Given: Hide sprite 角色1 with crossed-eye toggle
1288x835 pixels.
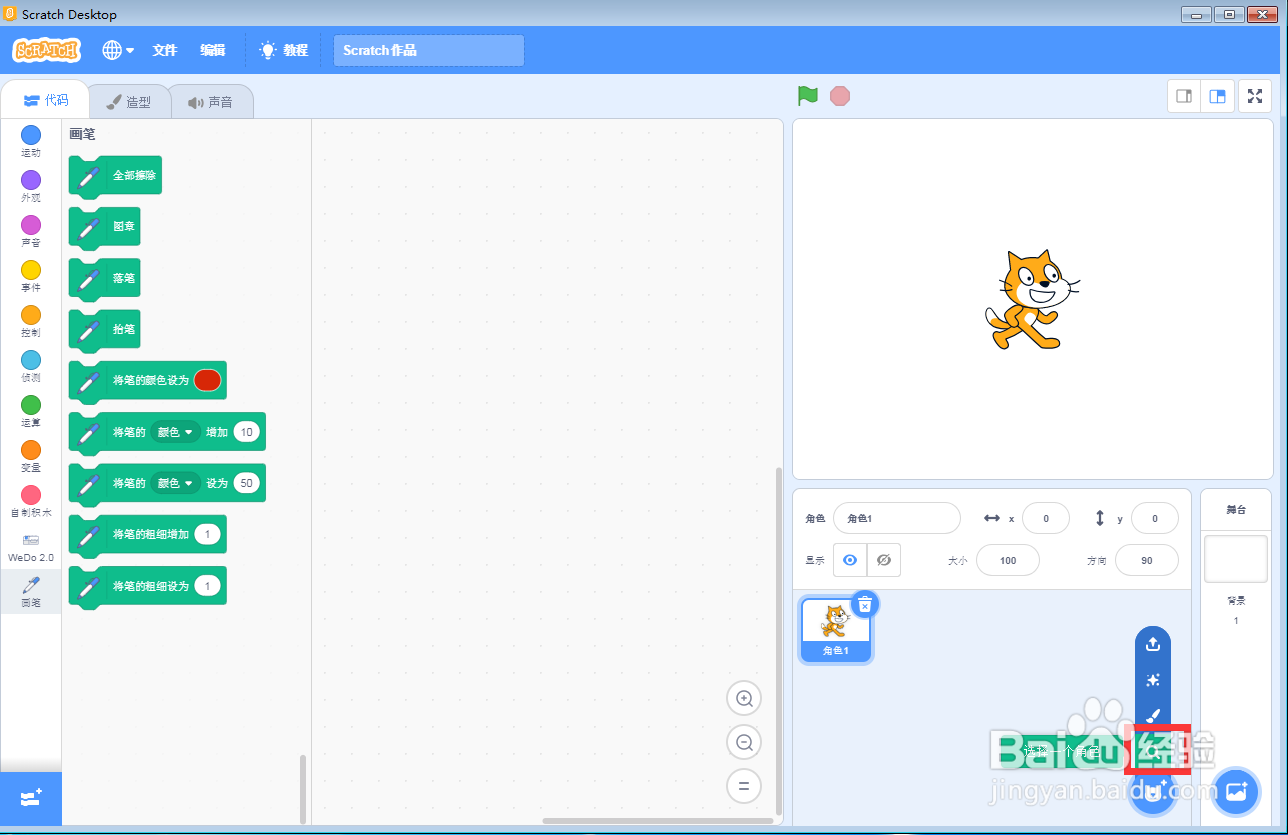Looking at the screenshot, I should (884, 560).
